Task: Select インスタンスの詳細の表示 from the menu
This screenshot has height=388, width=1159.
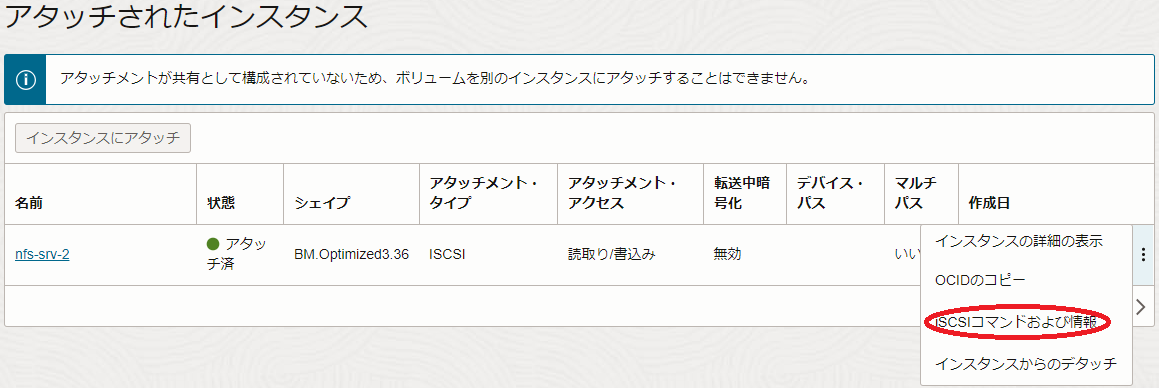Action: point(1019,241)
